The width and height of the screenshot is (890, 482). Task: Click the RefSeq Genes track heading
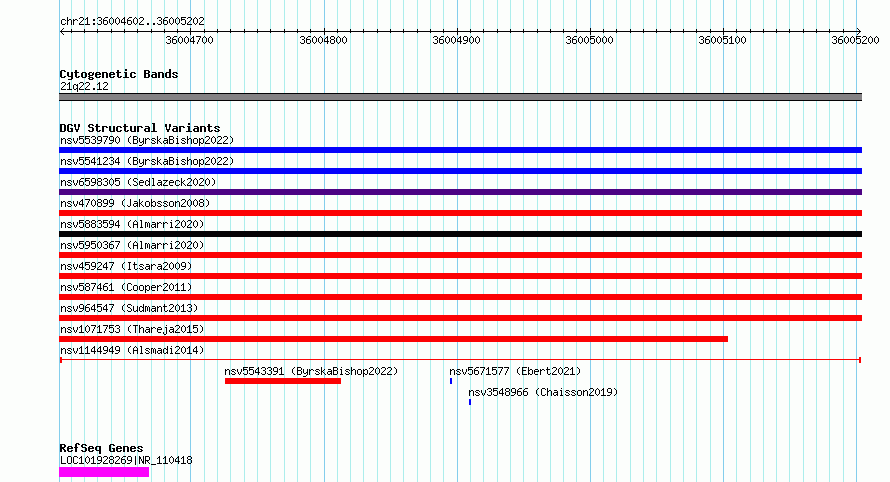(x=101, y=448)
